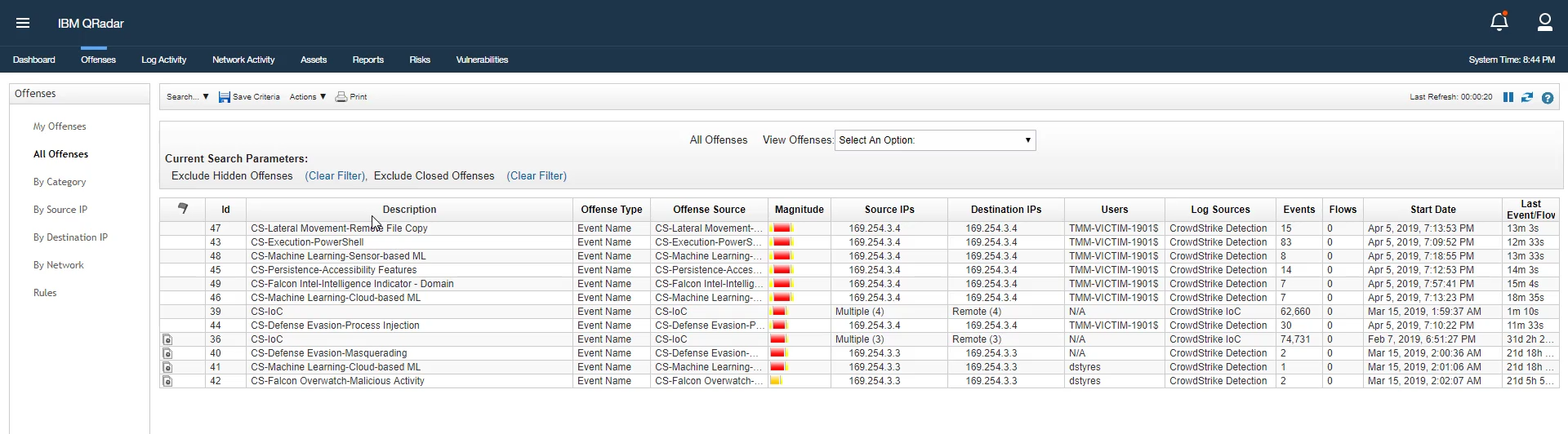Viewport: 1568px width, 434px height.
Task: Open the hamburger navigation menu
Action: pyautogui.click(x=23, y=23)
